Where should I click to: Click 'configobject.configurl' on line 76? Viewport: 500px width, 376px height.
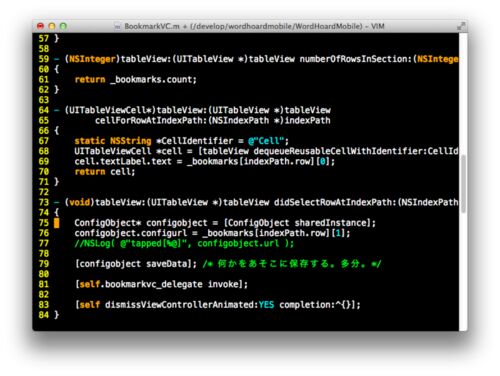coord(131,233)
